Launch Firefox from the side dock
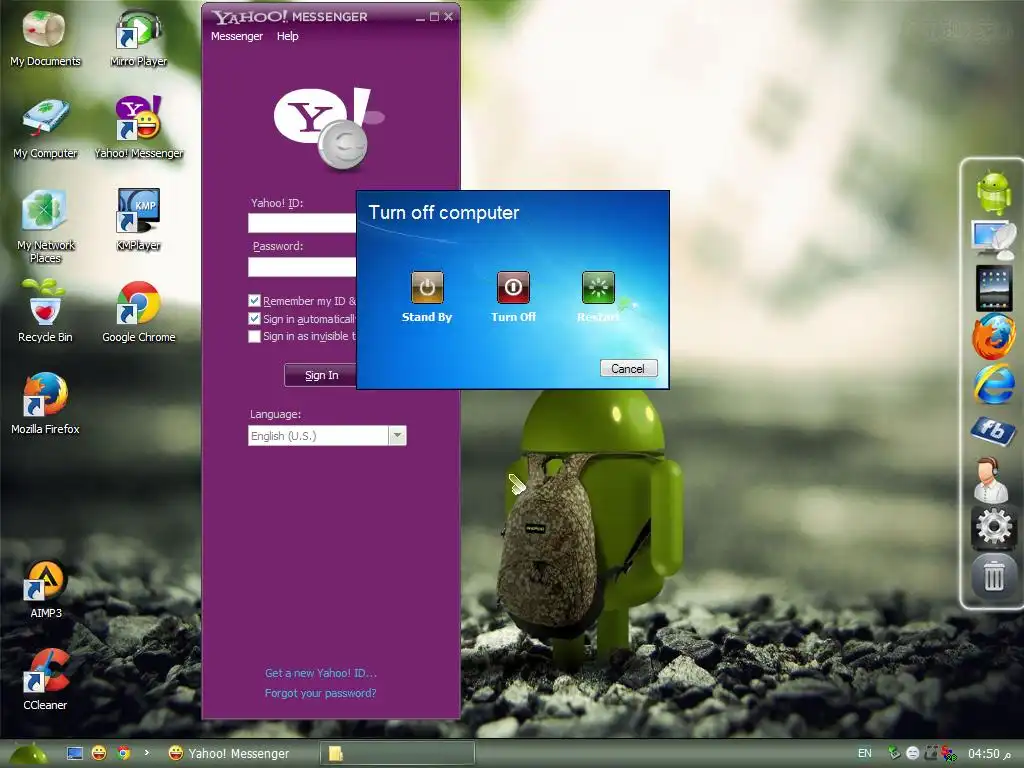The image size is (1024, 768). [x=994, y=336]
